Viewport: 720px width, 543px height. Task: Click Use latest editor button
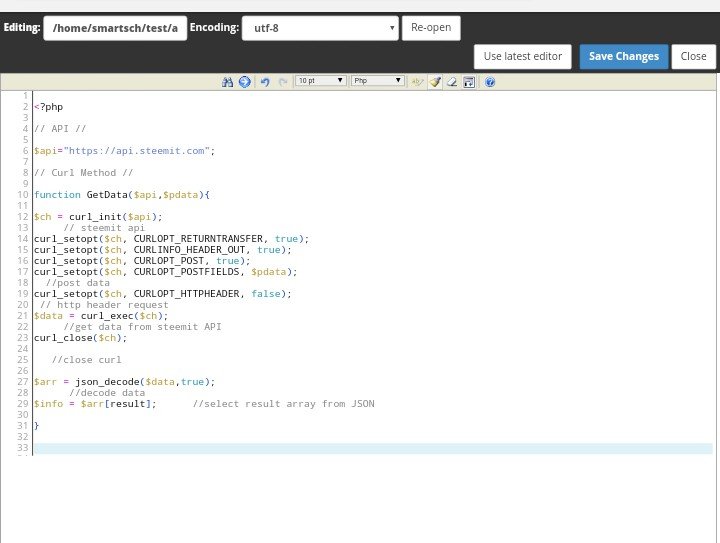pos(523,56)
